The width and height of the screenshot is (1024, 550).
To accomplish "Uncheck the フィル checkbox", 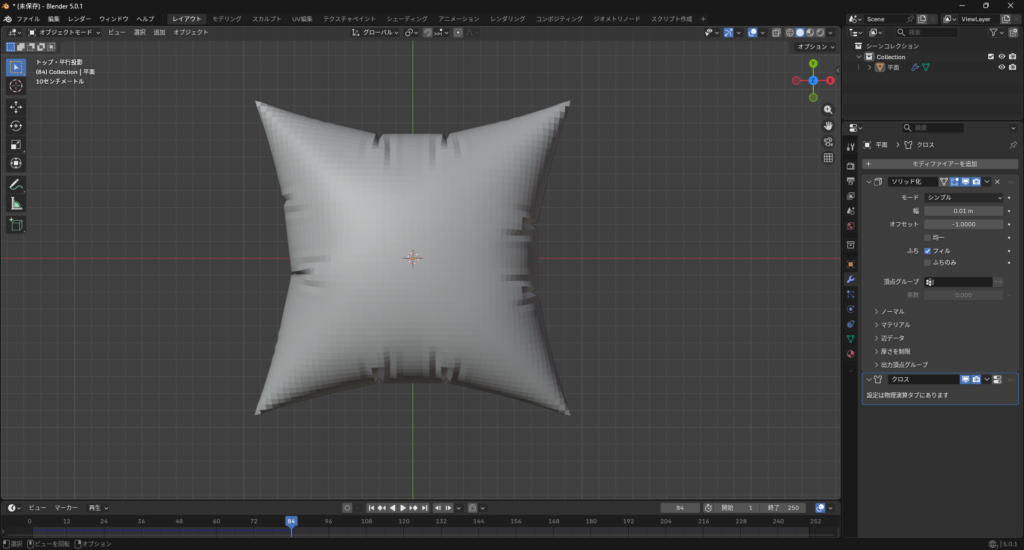I will [x=928, y=250].
